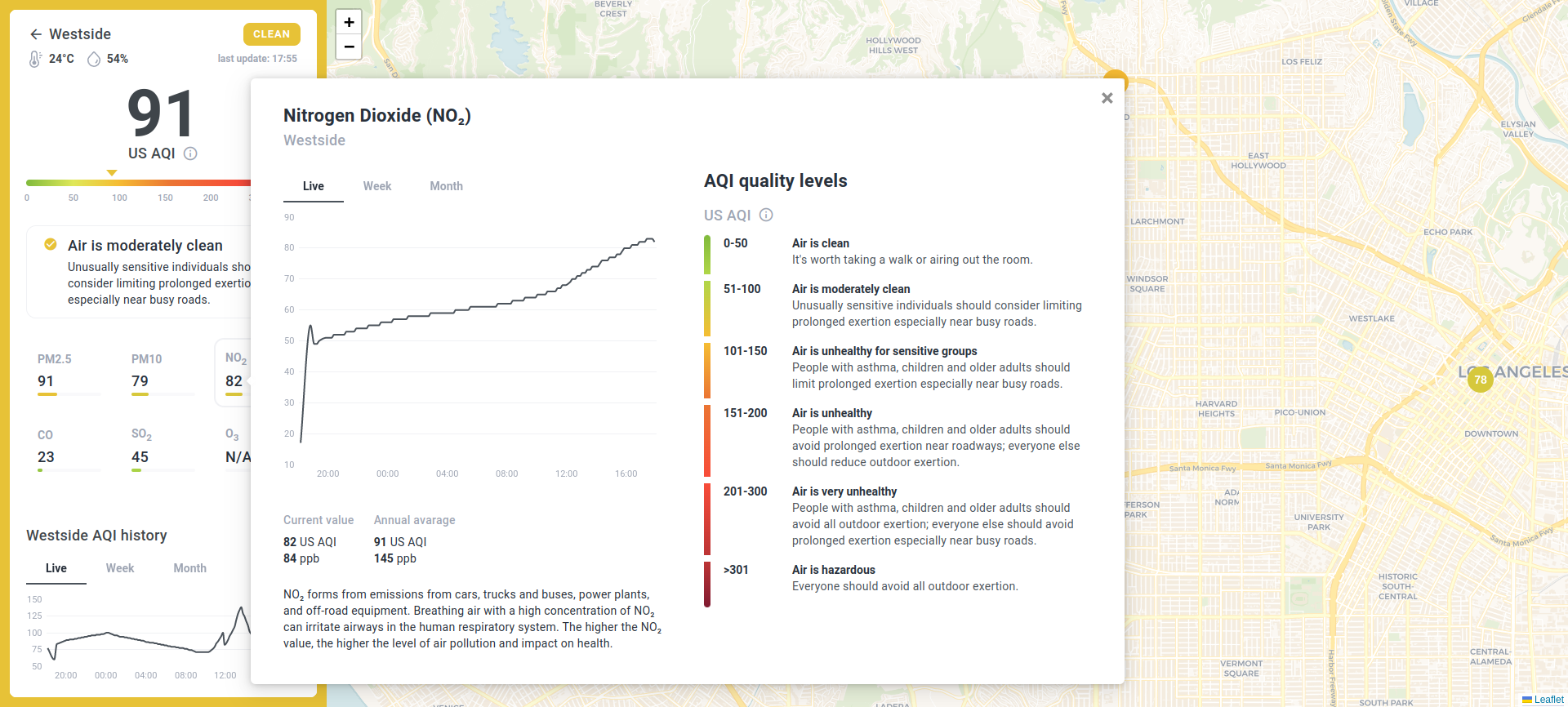Select Live tab in NO2 chart

[x=313, y=186]
